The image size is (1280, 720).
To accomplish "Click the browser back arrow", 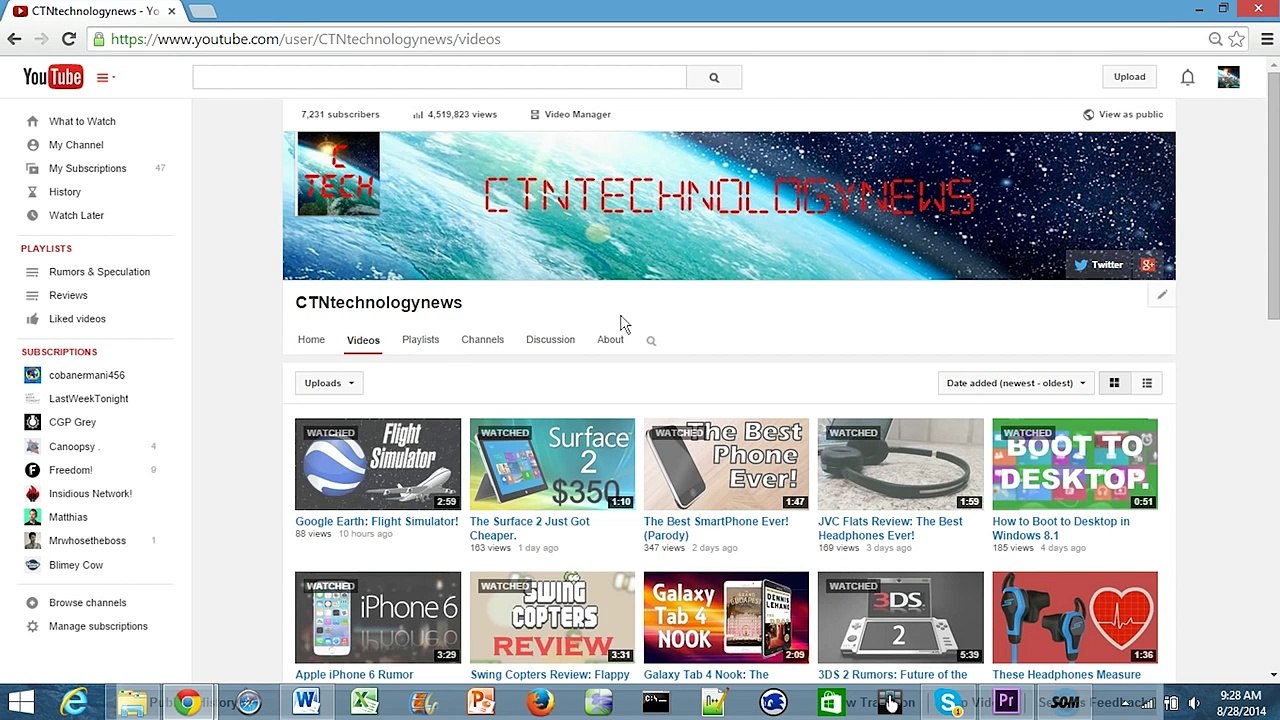I will [14, 39].
